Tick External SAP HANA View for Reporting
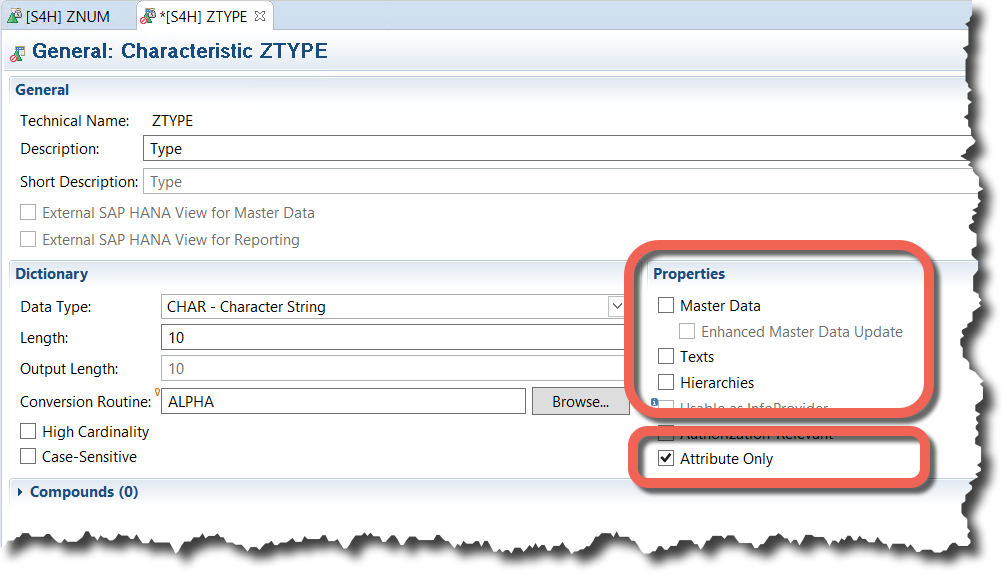Screen dimensions: 1004x574 [x=28, y=239]
